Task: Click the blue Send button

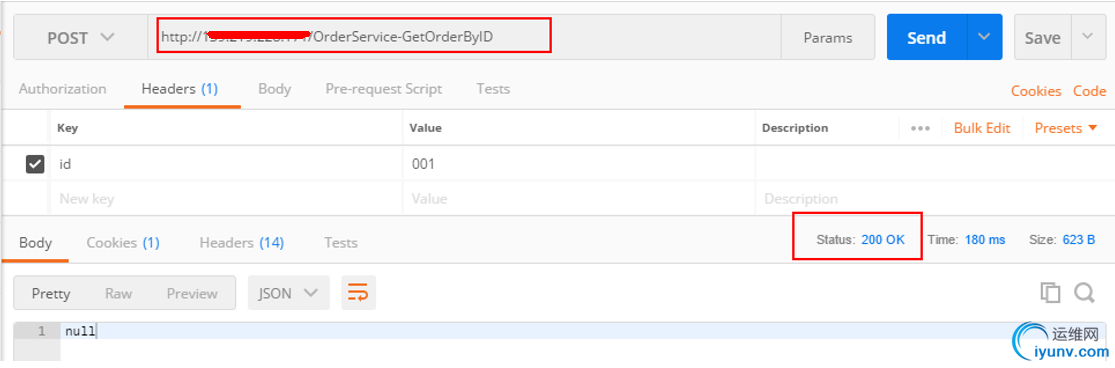Action: [x=927, y=37]
